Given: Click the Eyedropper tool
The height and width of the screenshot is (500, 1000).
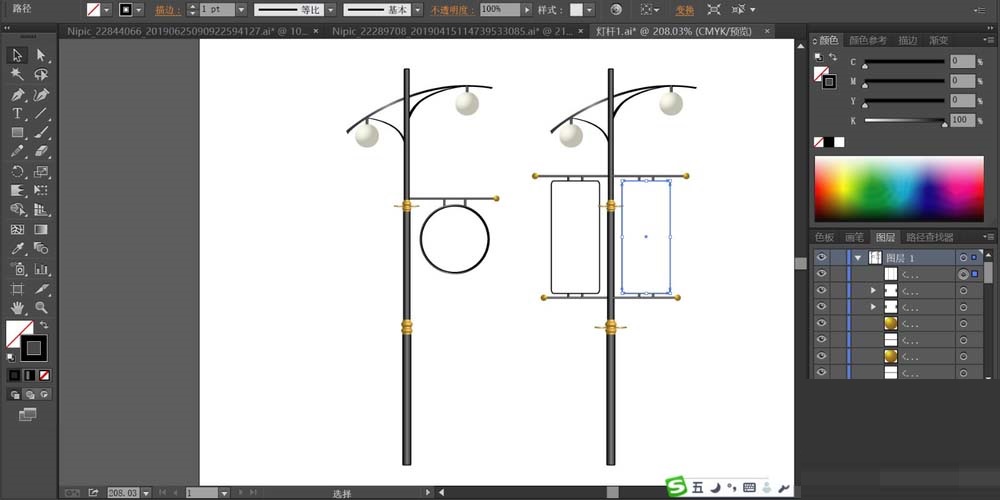Looking at the screenshot, I should coord(18,249).
